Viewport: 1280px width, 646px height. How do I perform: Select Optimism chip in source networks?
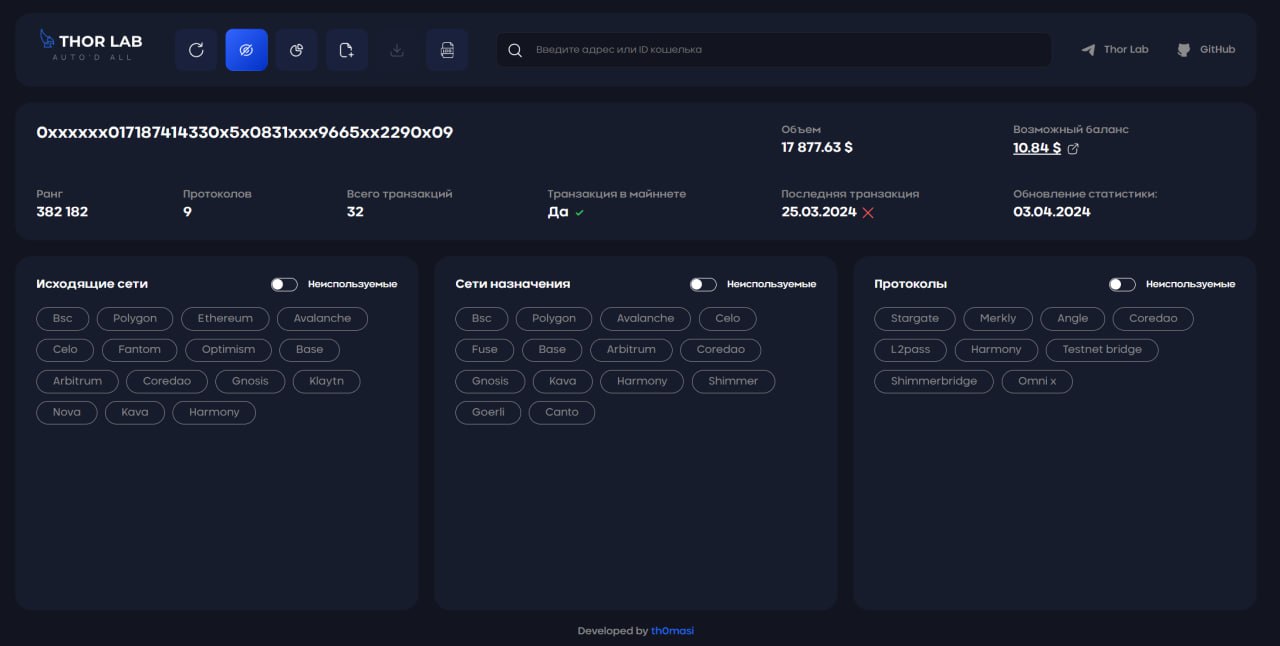(x=228, y=350)
